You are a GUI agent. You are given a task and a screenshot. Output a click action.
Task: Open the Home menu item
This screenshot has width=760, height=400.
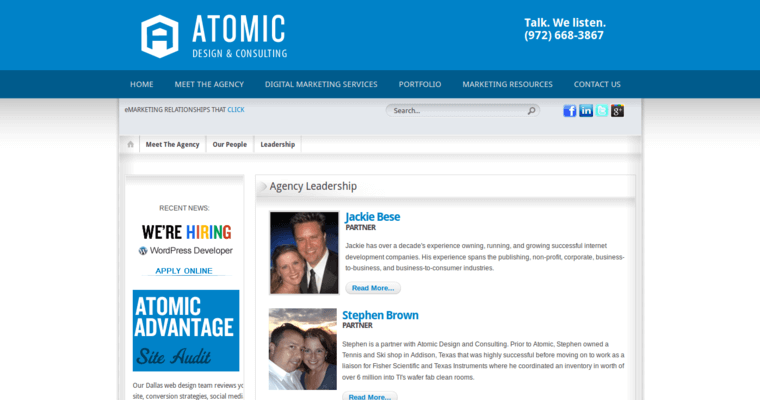(x=141, y=84)
